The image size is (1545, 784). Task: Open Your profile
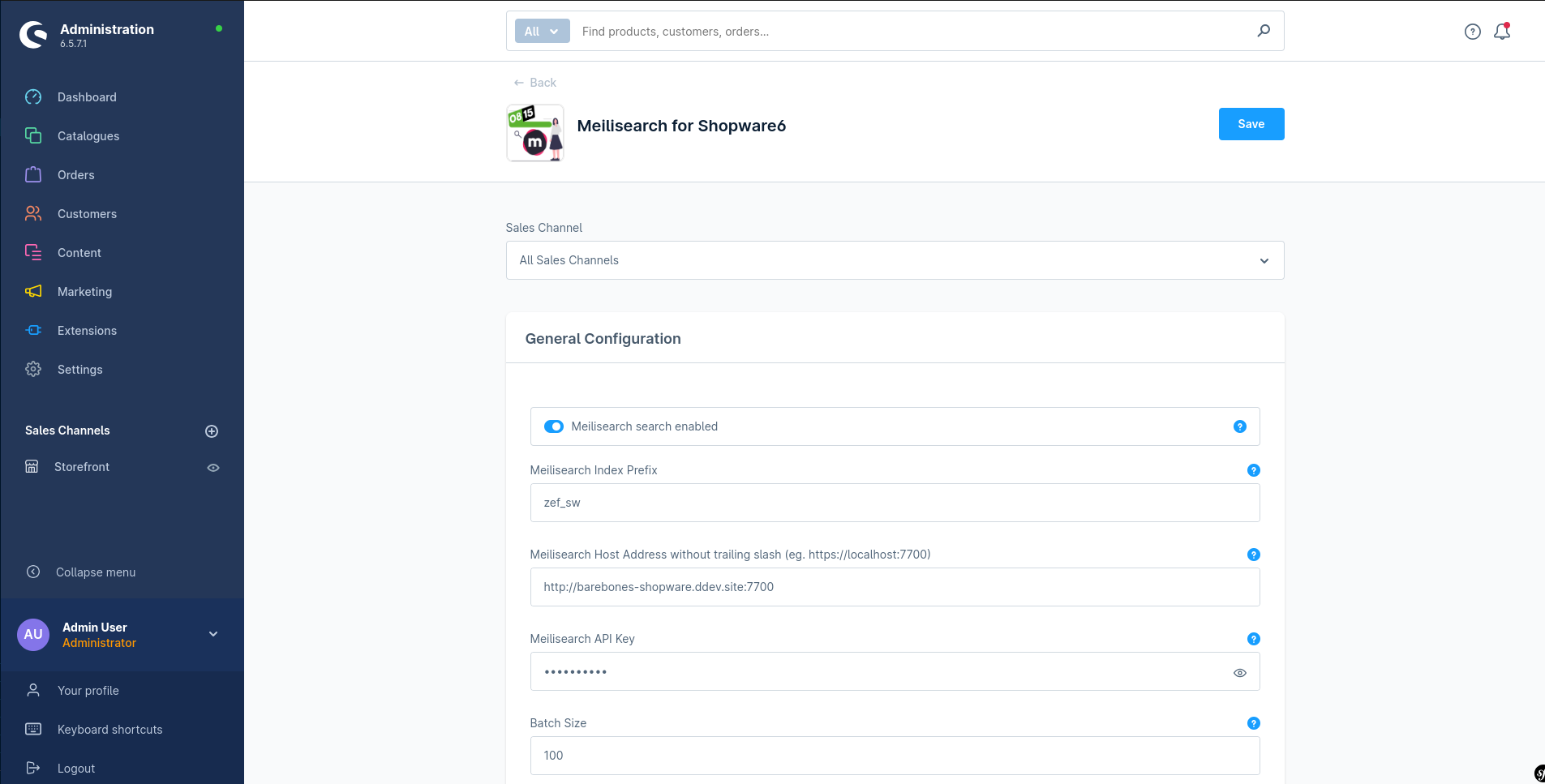click(x=88, y=691)
